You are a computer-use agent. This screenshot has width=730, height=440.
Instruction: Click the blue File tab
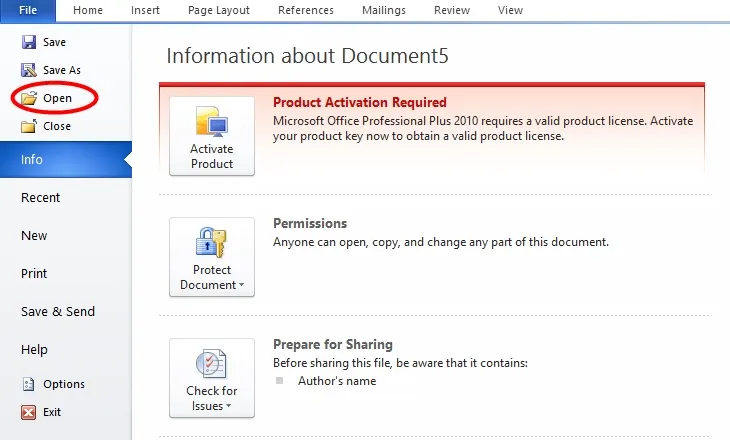coord(28,10)
